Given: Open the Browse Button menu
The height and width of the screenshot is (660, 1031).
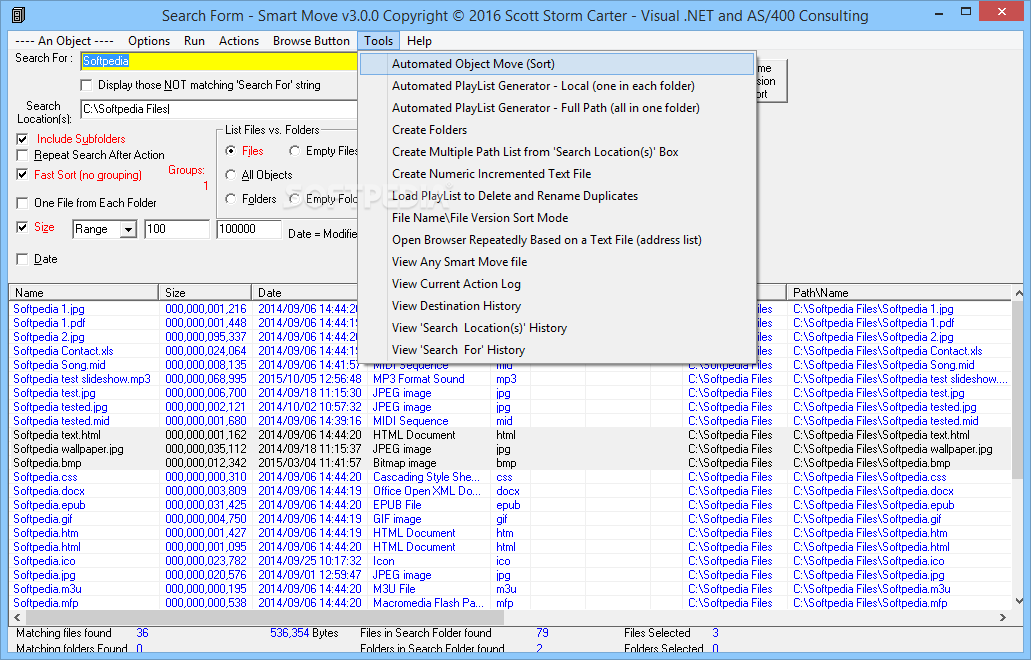Looking at the screenshot, I should [311, 41].
